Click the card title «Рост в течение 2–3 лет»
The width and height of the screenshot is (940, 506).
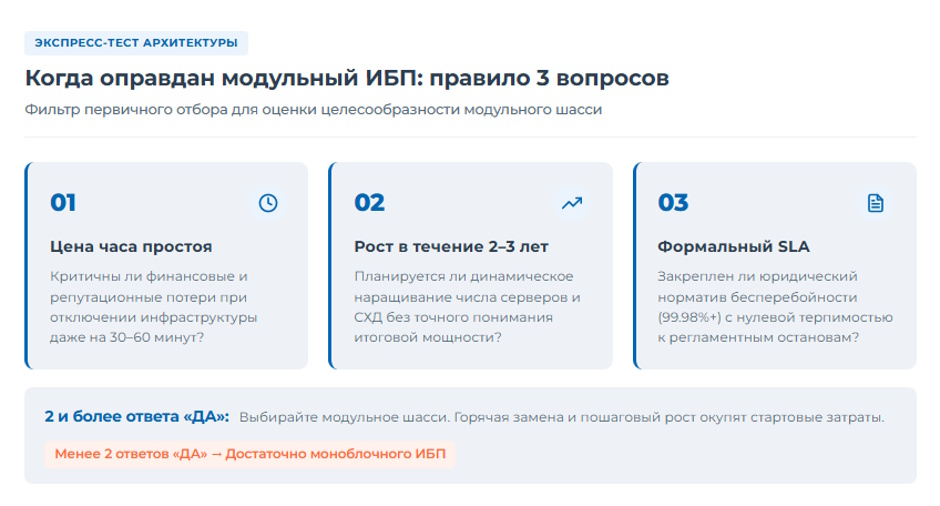451,246
